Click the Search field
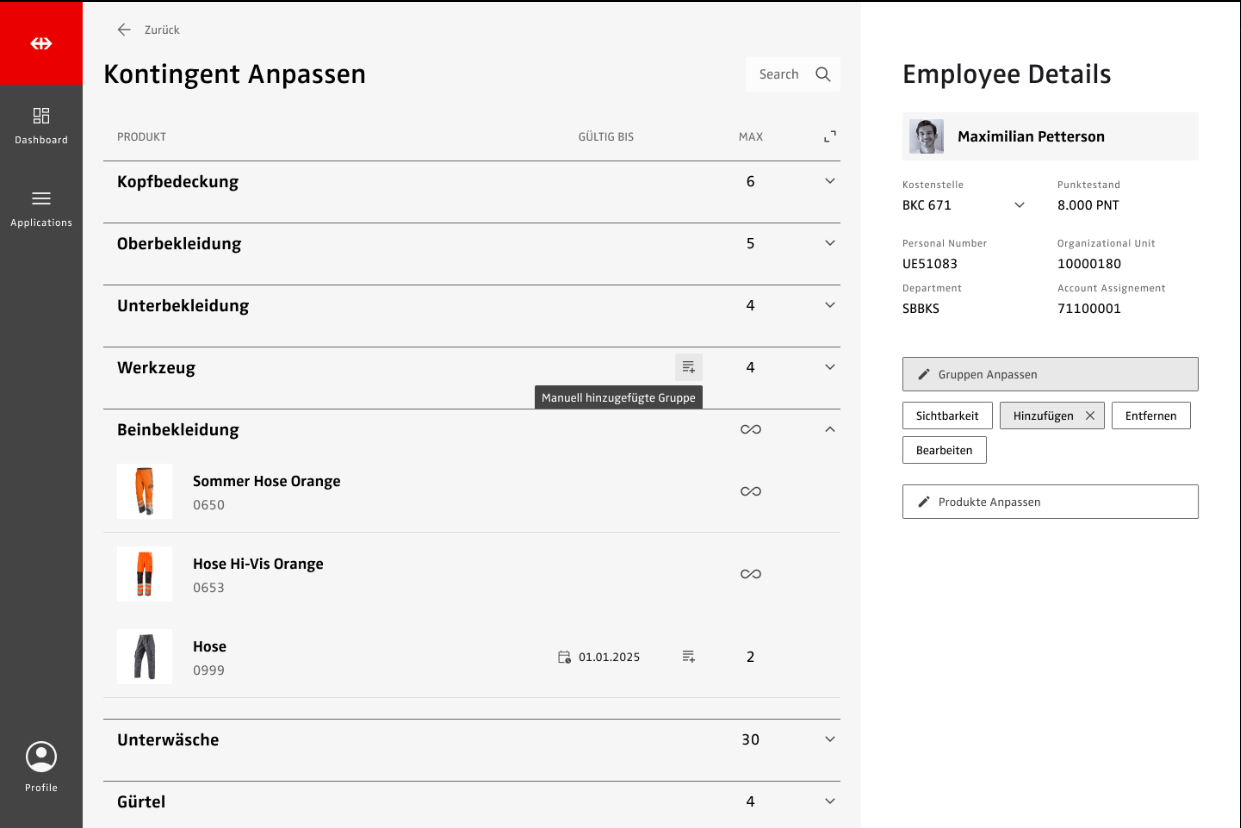Viewport: 1241px width, 828px height. click(792, 74)
